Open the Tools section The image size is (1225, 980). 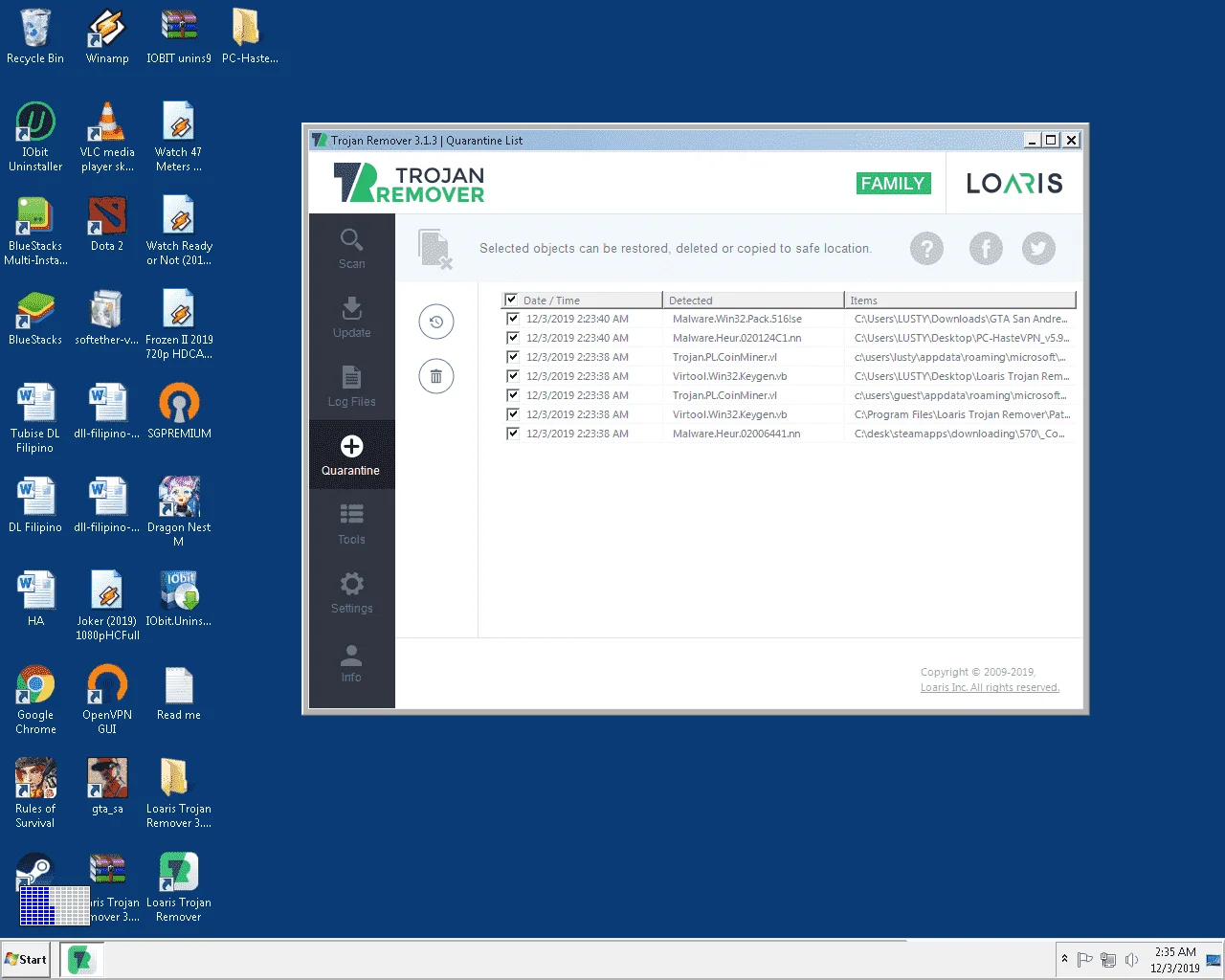[x=351, y=523]
